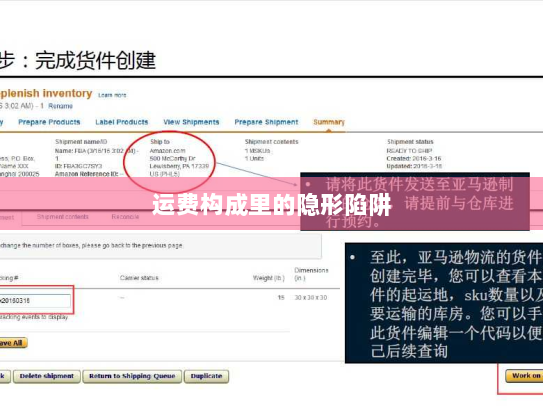Click the 500 McCarthy Dr address line
Screen dimensions: 543x408
click(x=172, y=158)
